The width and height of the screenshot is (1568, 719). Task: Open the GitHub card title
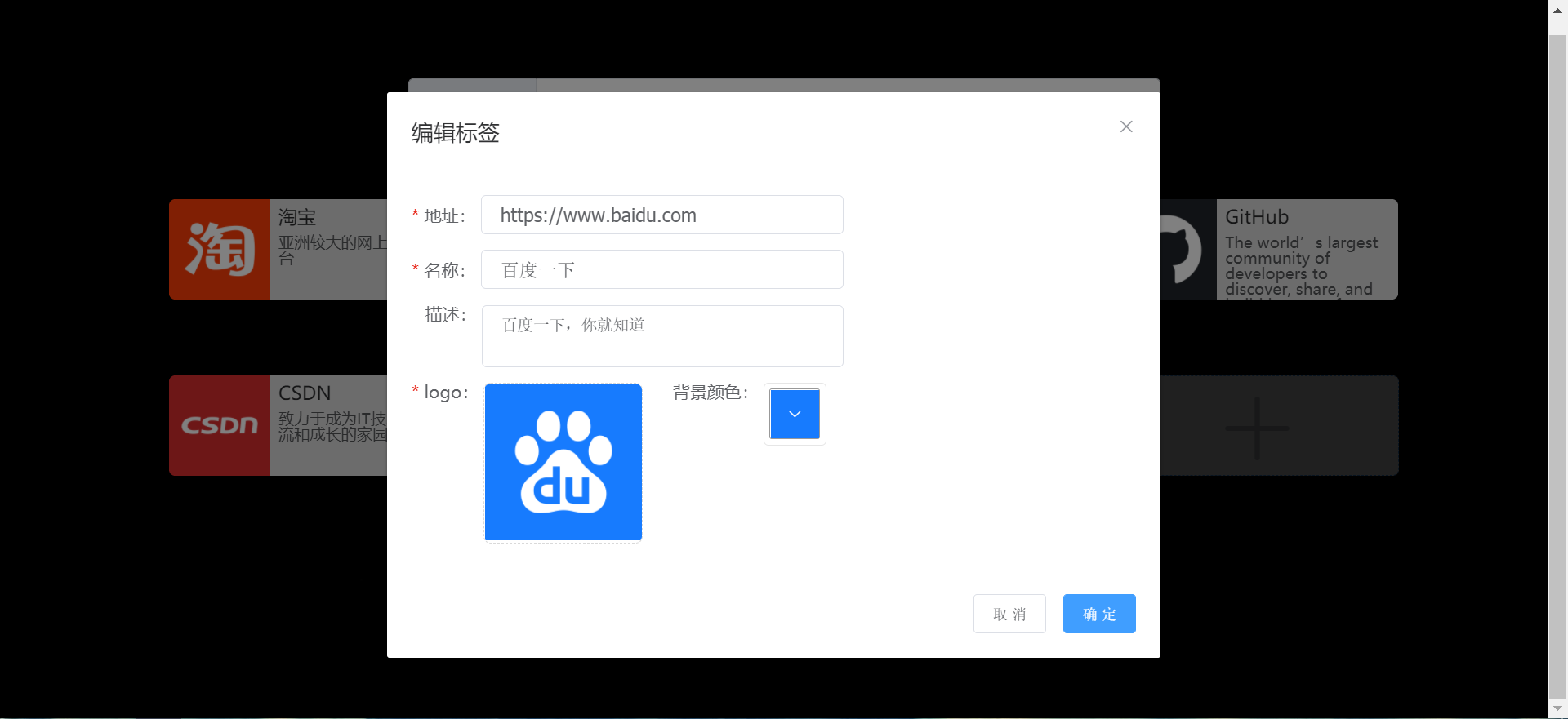(x=1257, y=217)
